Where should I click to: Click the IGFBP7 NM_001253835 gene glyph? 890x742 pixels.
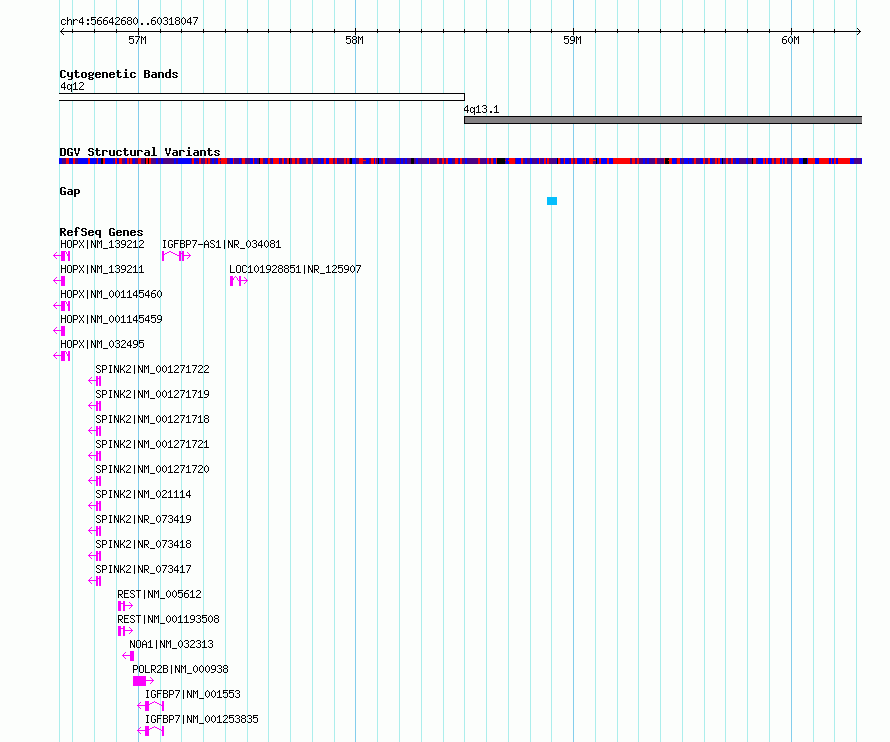tap(151, 731)
